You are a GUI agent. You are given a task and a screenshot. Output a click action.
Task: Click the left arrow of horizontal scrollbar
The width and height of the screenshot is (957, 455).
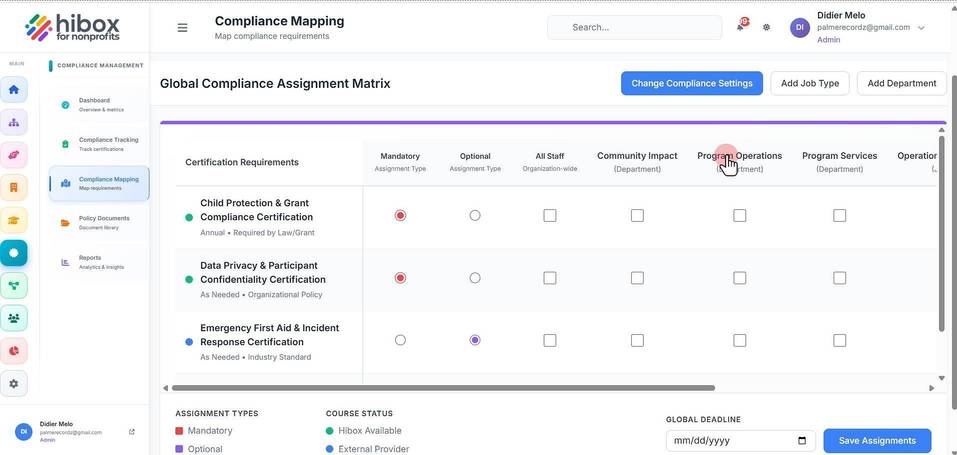pyautogui.click(x=165, y=388)
